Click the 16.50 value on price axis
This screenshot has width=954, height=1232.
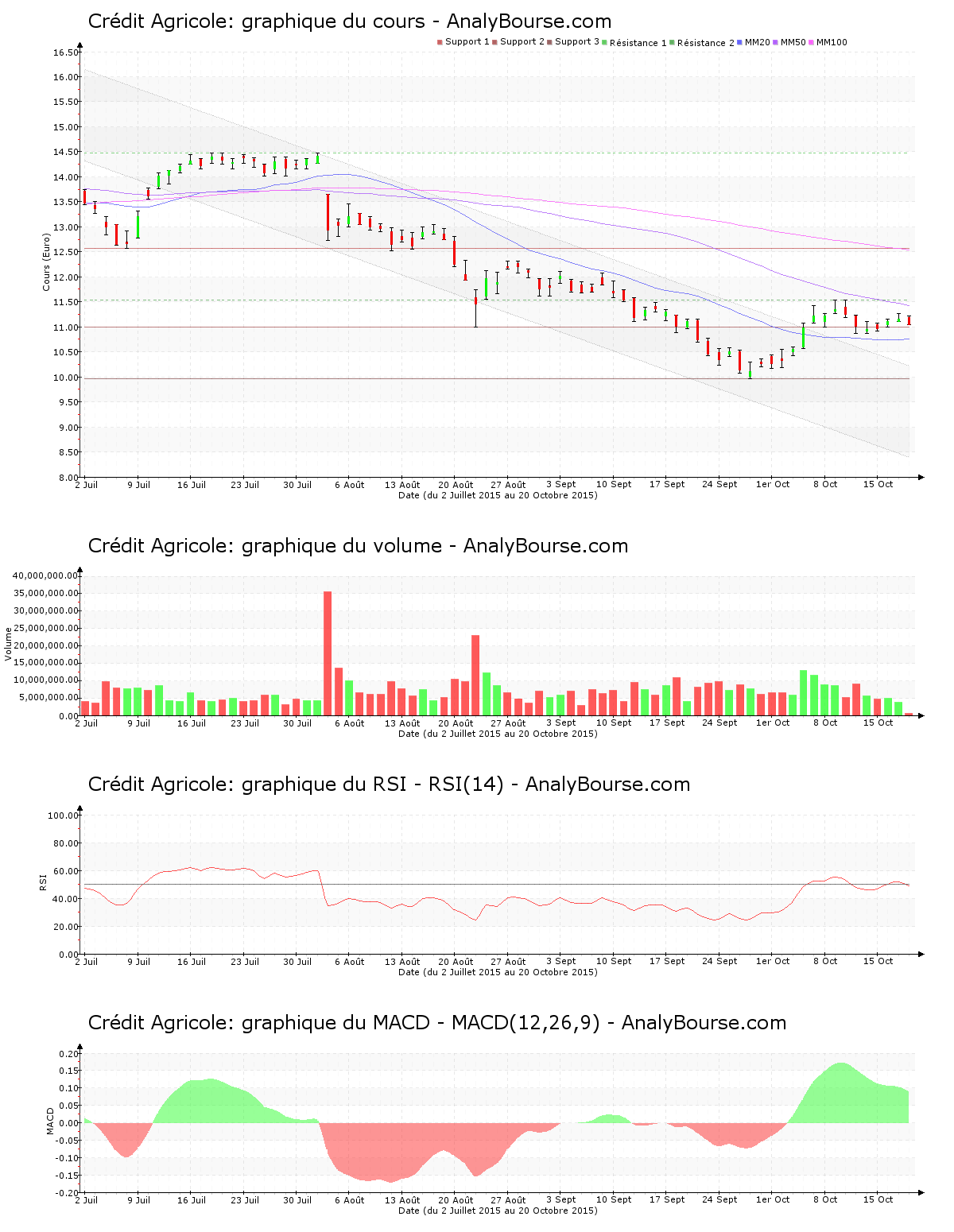coord(66,52)
